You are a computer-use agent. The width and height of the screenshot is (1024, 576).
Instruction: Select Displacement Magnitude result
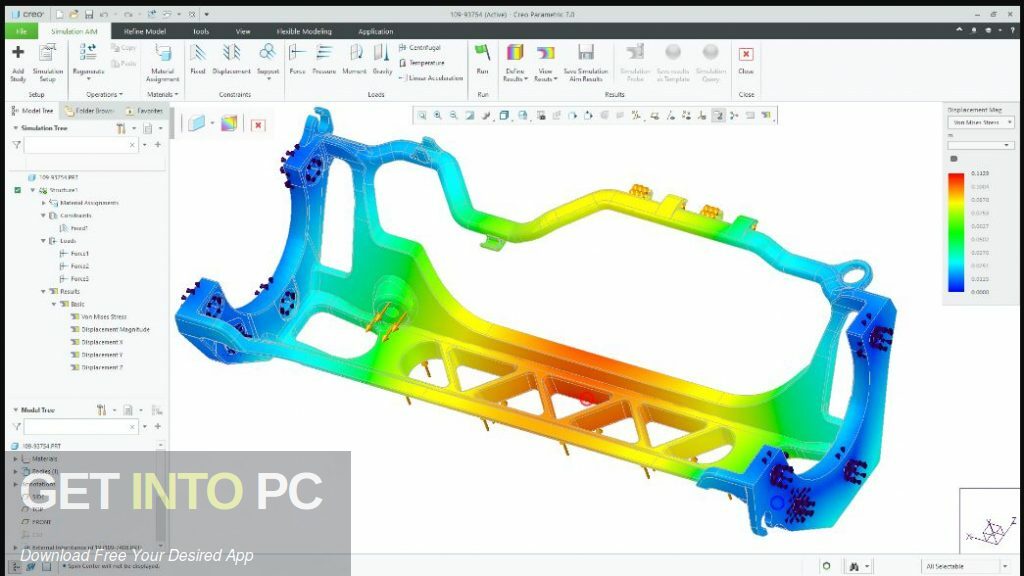(x=110, y=330)
